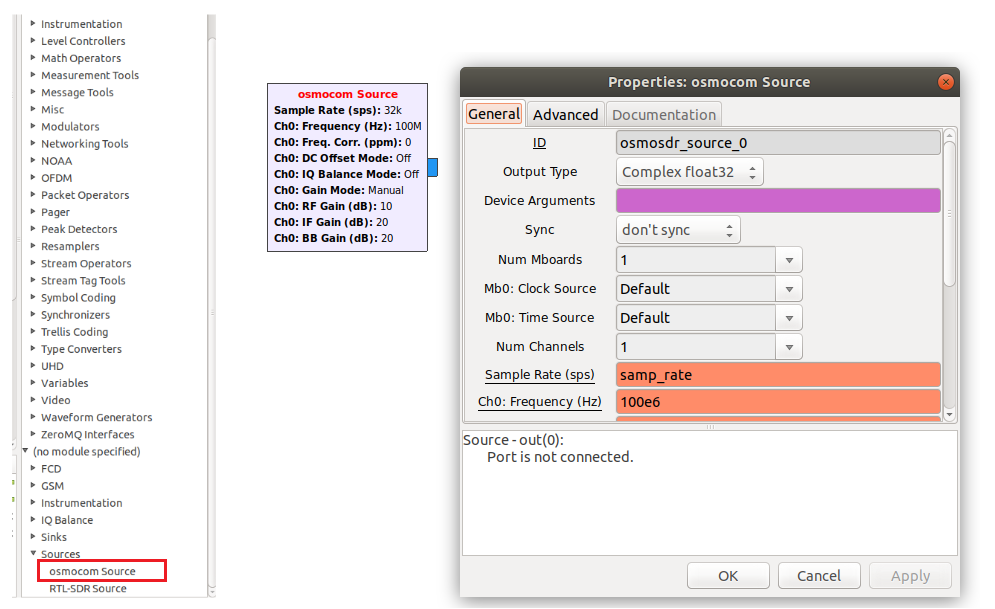Close the Properties: osmocom Source dialog

[946, 82]
